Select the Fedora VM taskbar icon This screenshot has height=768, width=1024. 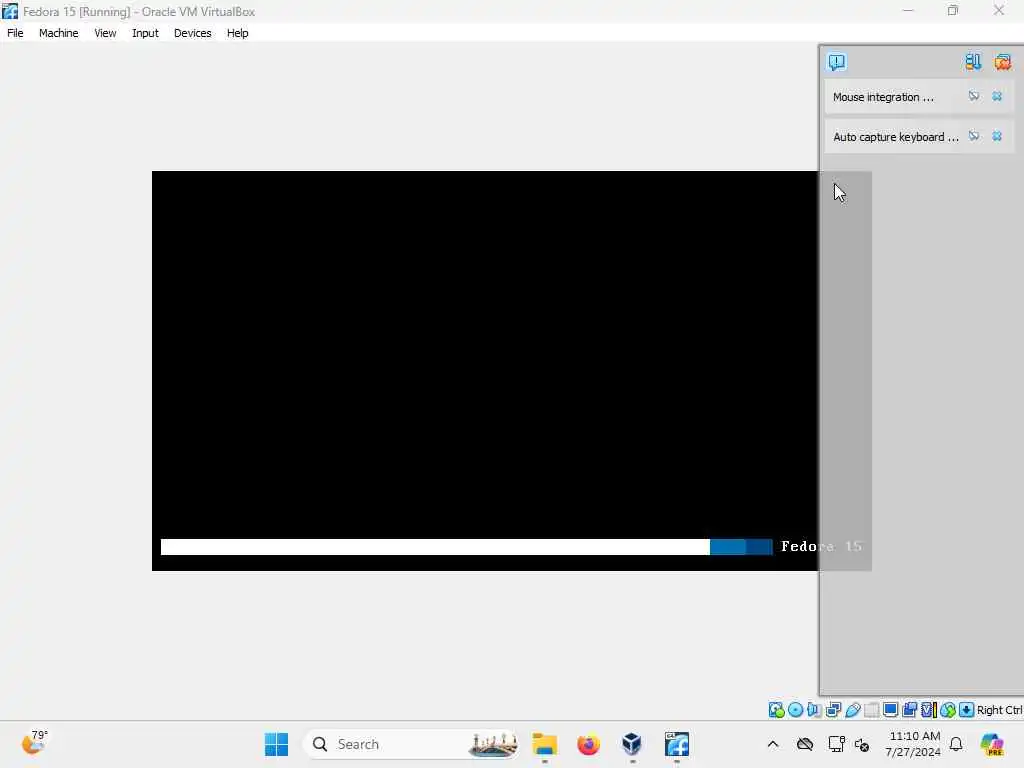coord(677,744)
